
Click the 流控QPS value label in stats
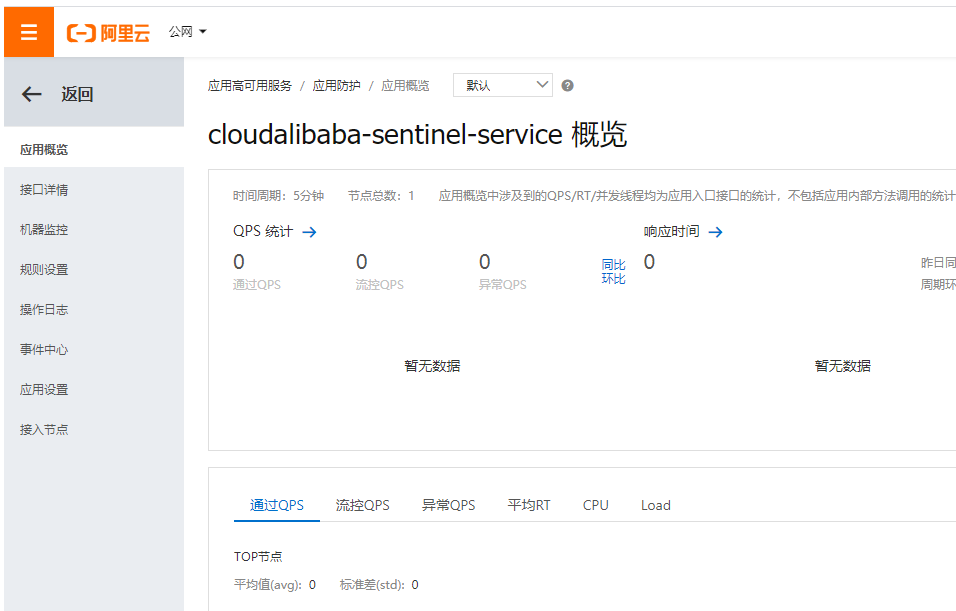[380, 285]
